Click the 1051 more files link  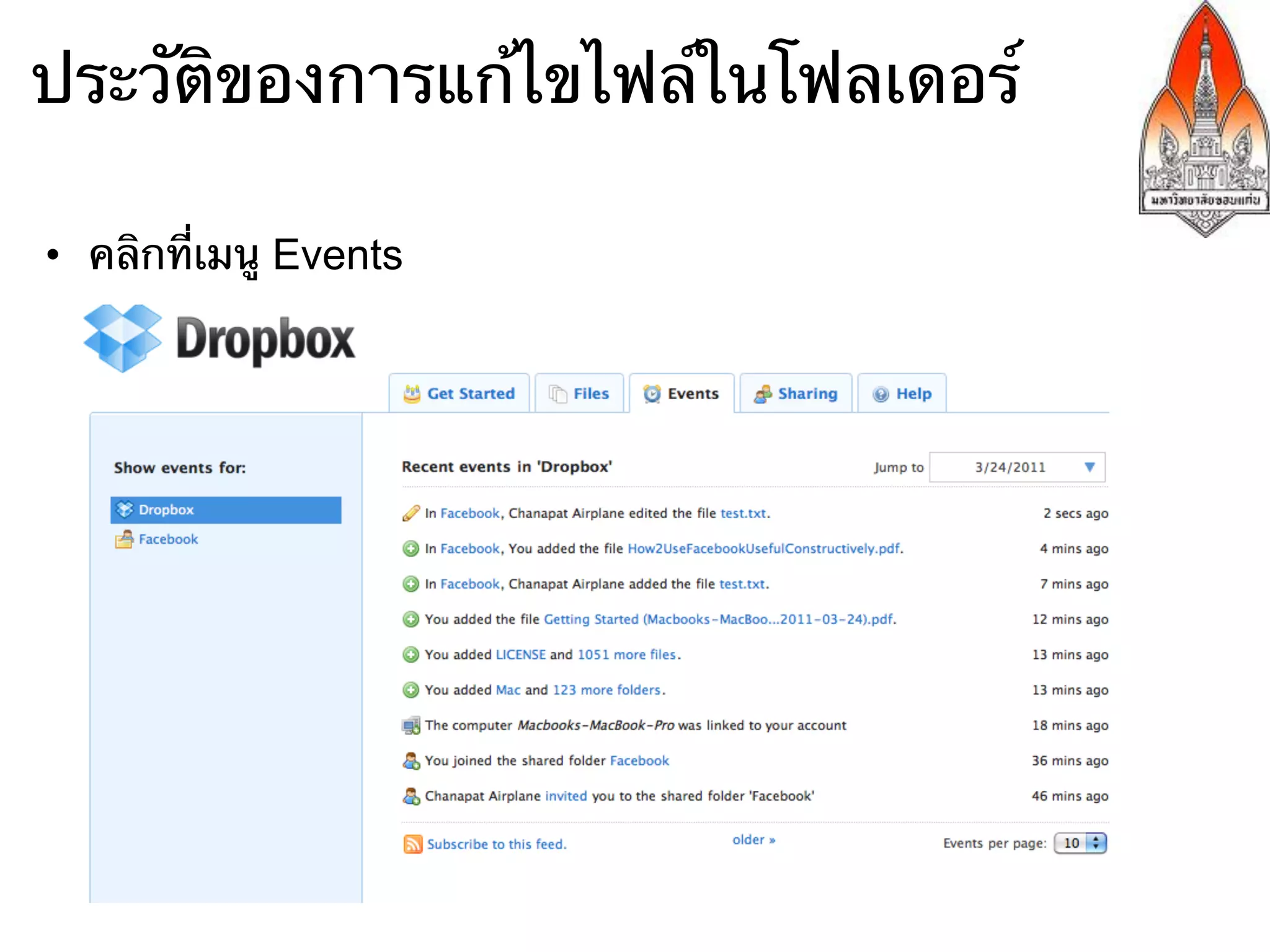click(627, 654)
